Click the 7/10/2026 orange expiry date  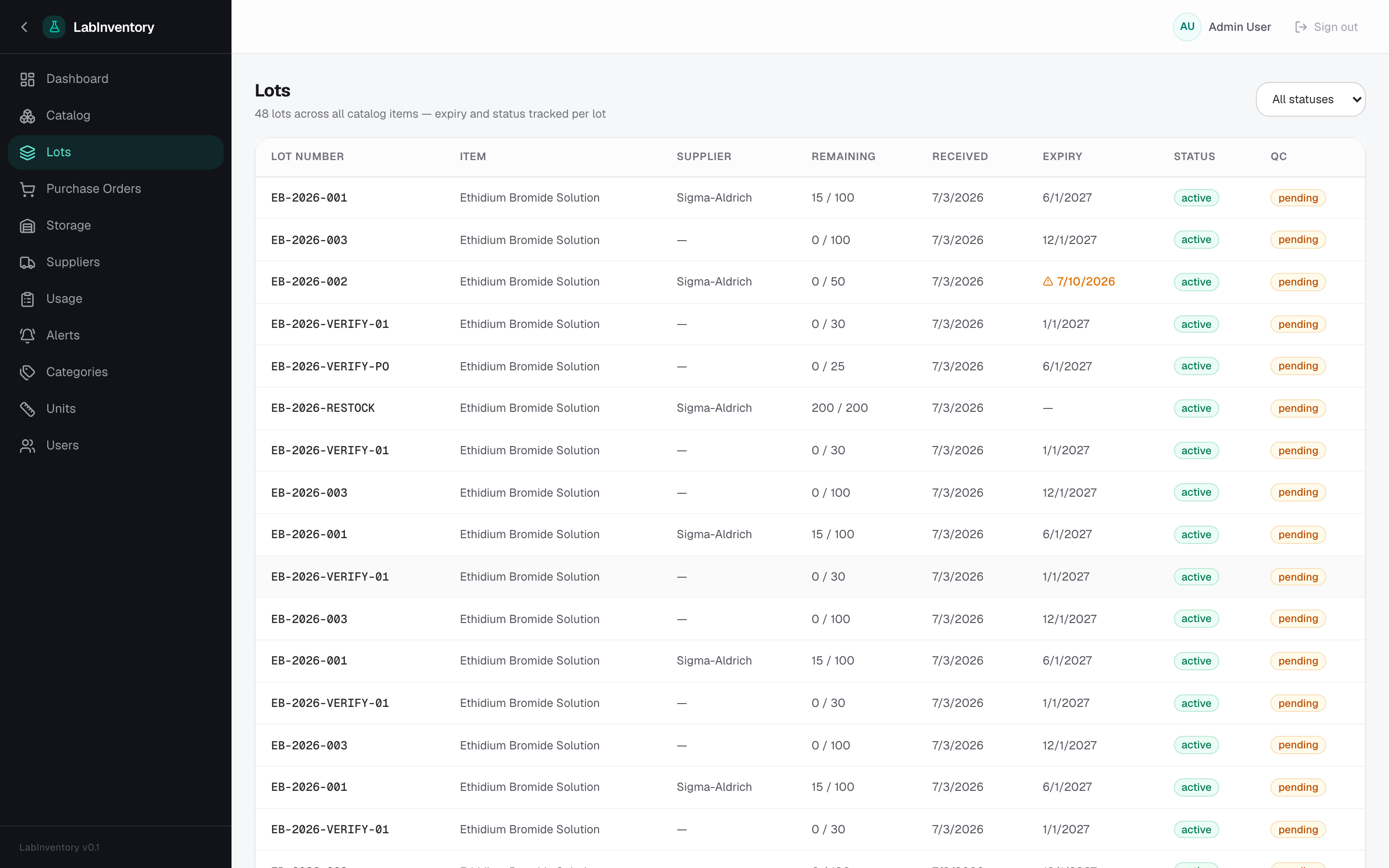point(1085,282)
